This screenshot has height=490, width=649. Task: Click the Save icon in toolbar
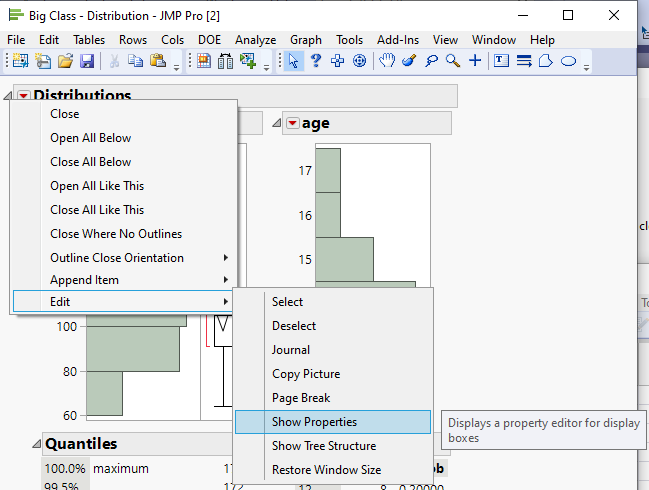87,61
